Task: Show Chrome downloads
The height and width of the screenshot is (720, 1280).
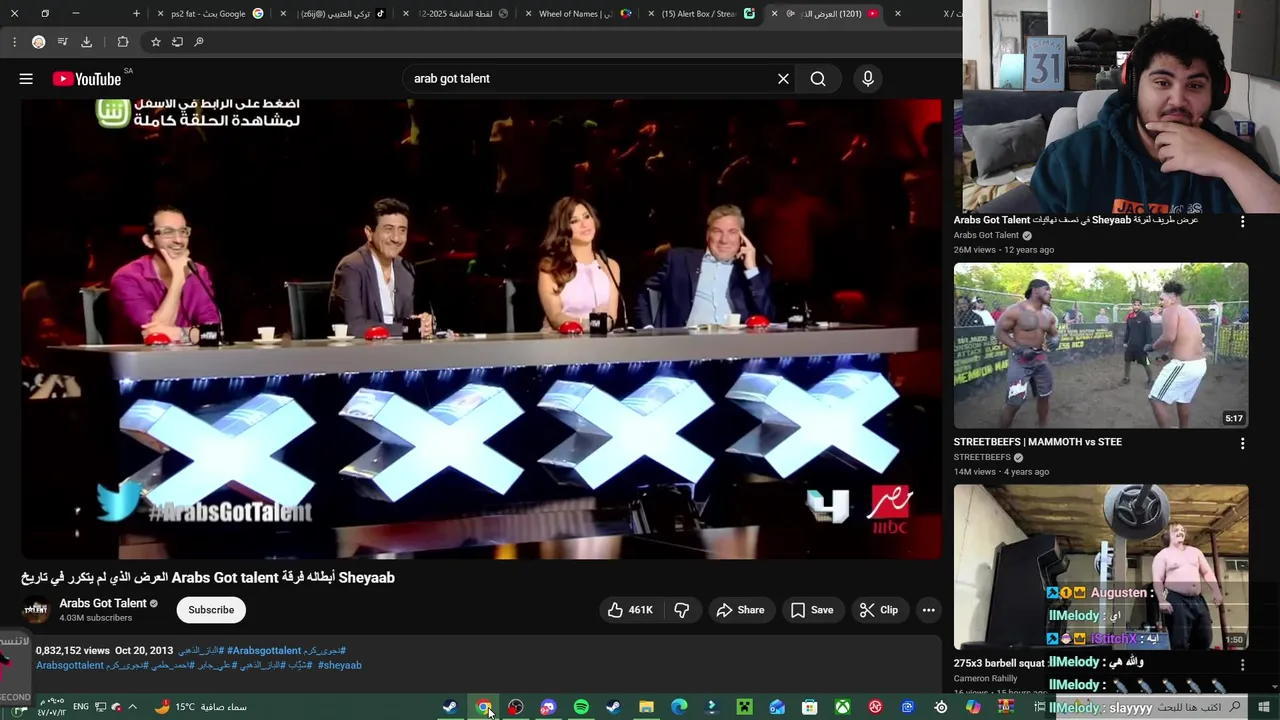Action: 86,42
